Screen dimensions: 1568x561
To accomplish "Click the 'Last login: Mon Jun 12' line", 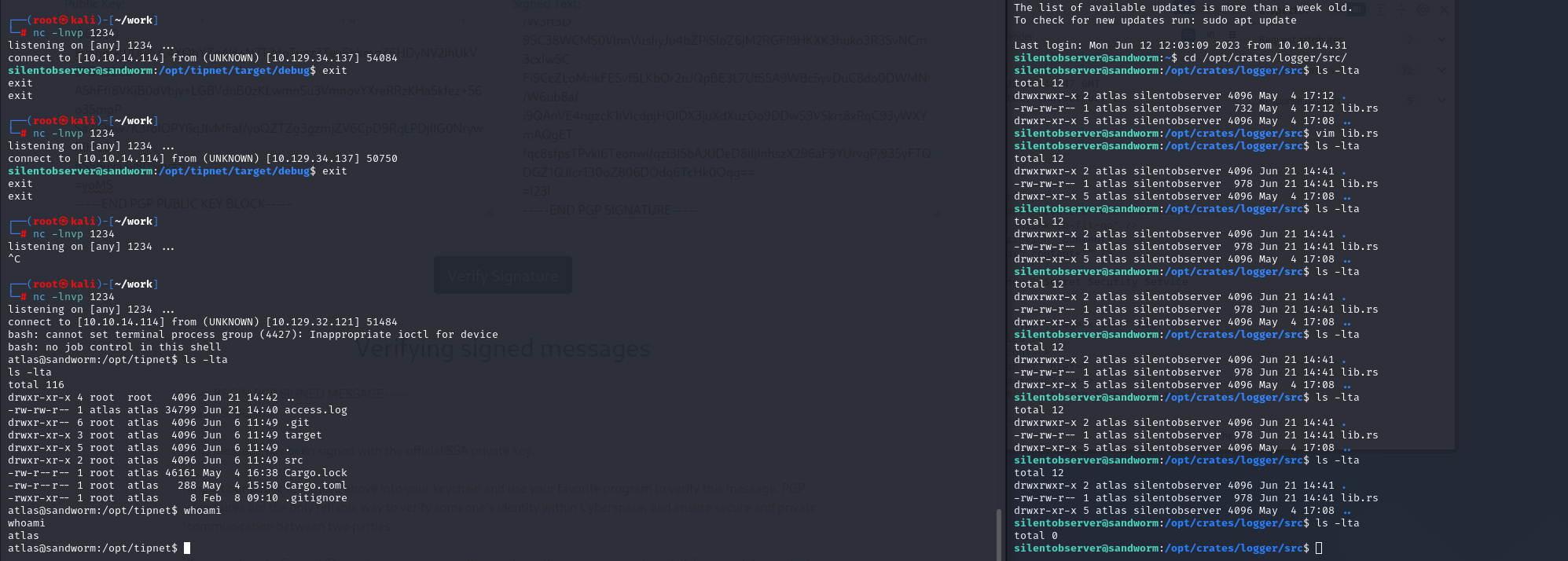I will [1181, 46].
